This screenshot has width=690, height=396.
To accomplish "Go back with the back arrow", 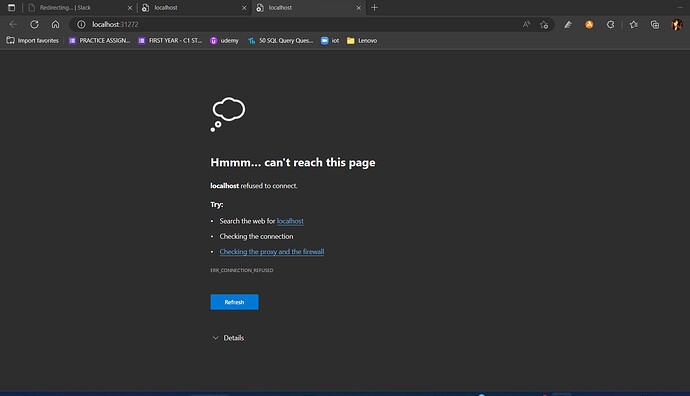I will click(x=13, y=24).
